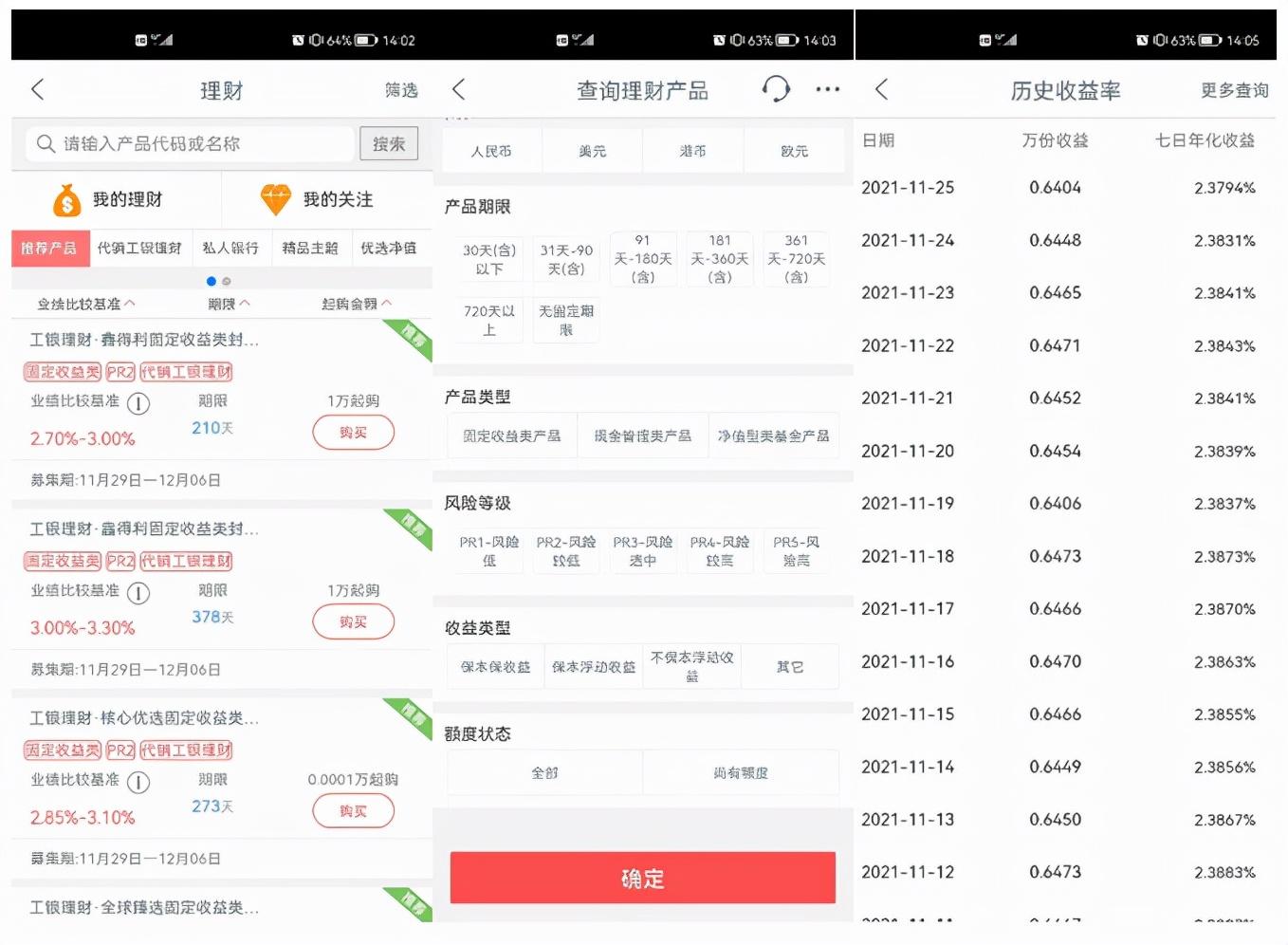Switch to 推荐产品 tab
The image size is (1288, 945).
[x=50, y=248]
